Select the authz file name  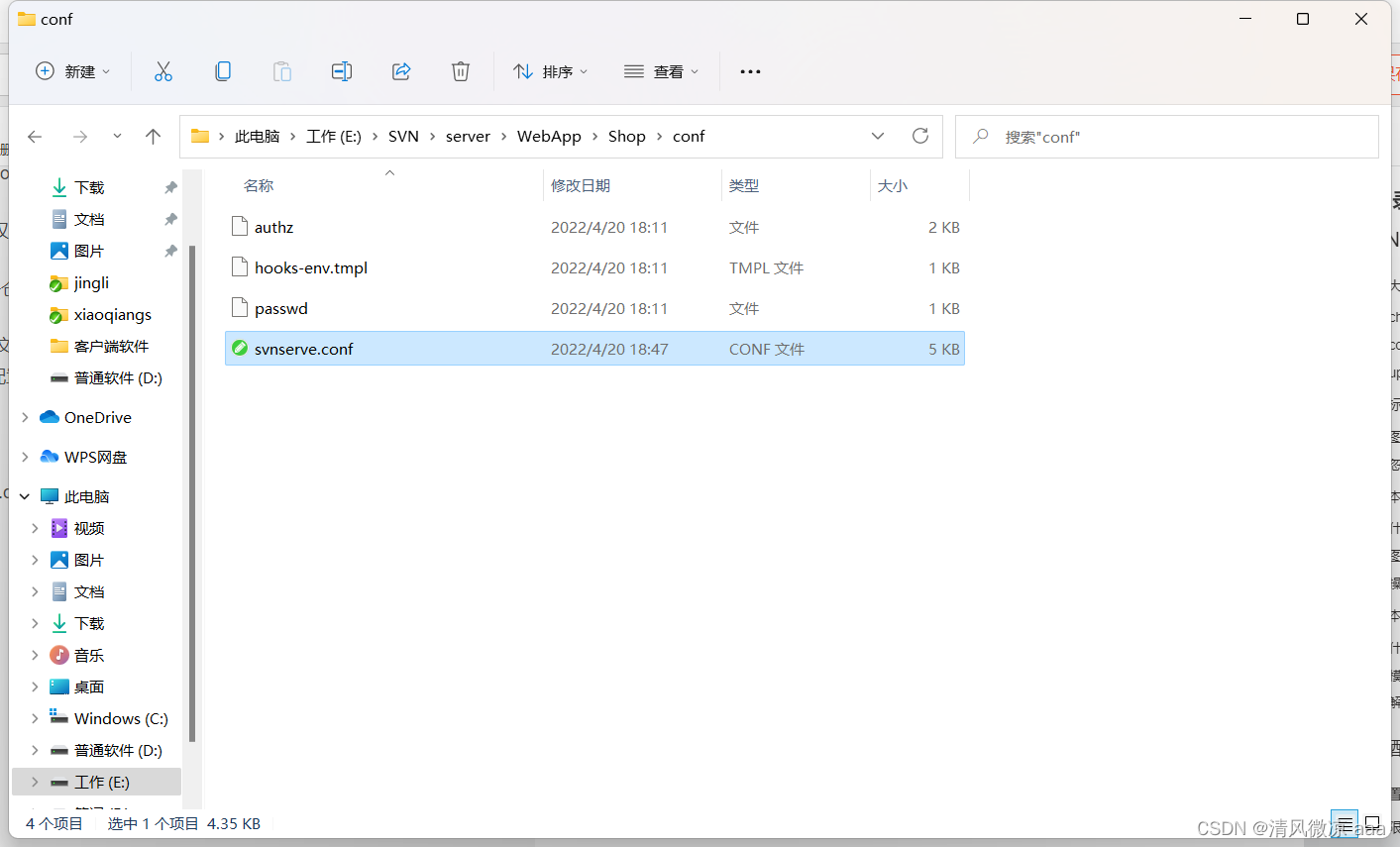(x=273, y=227)
